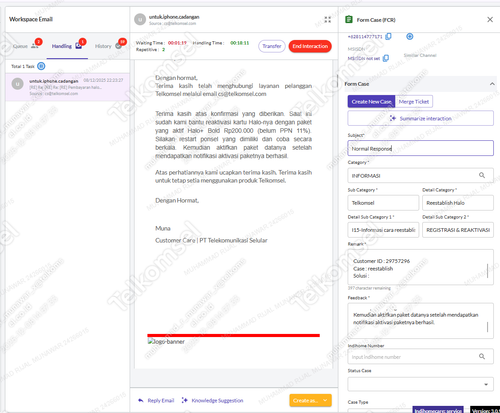Select the Create New Case tab
The width and height of the screenshot is (500, 413).
[371, 102]
